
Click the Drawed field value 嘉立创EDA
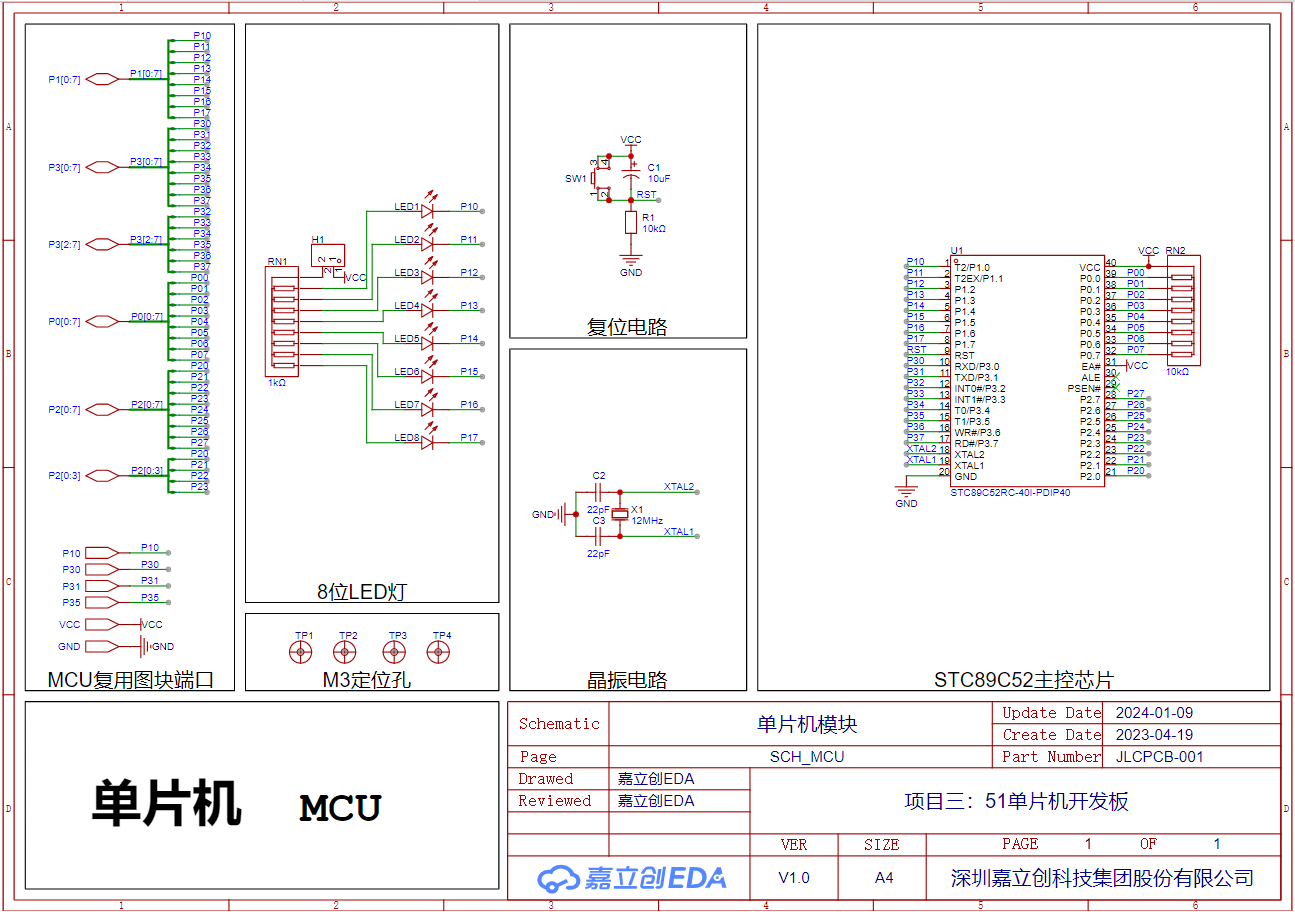656,779
